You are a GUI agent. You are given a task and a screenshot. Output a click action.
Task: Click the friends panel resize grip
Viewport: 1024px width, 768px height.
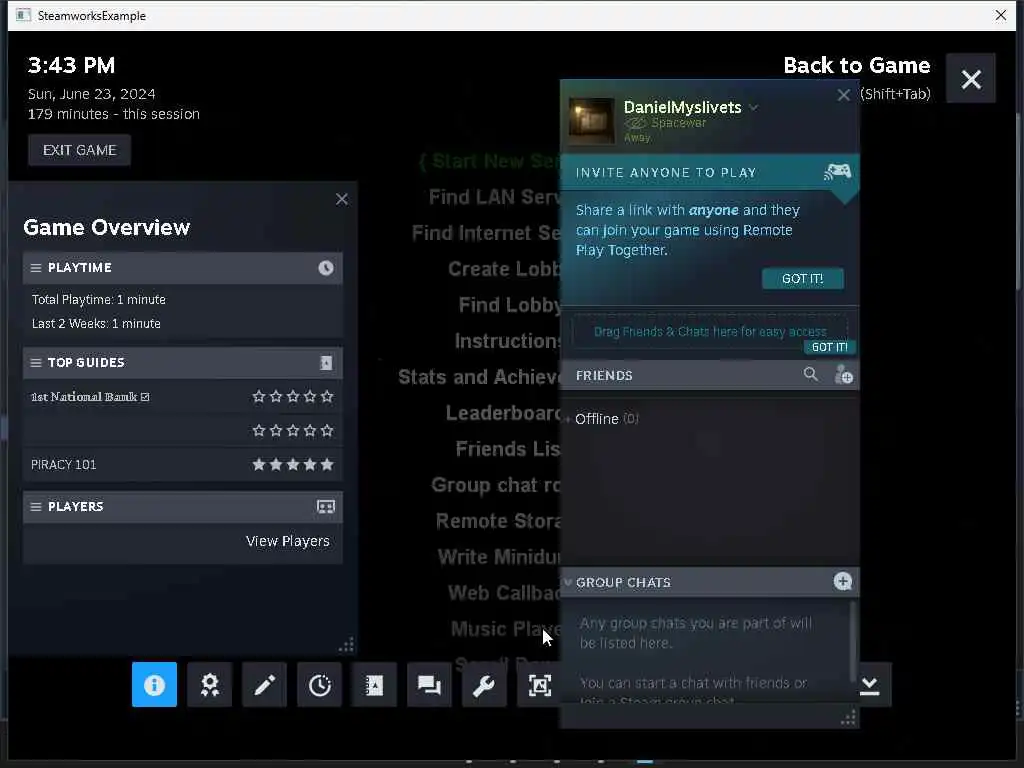tap(848, 718)
